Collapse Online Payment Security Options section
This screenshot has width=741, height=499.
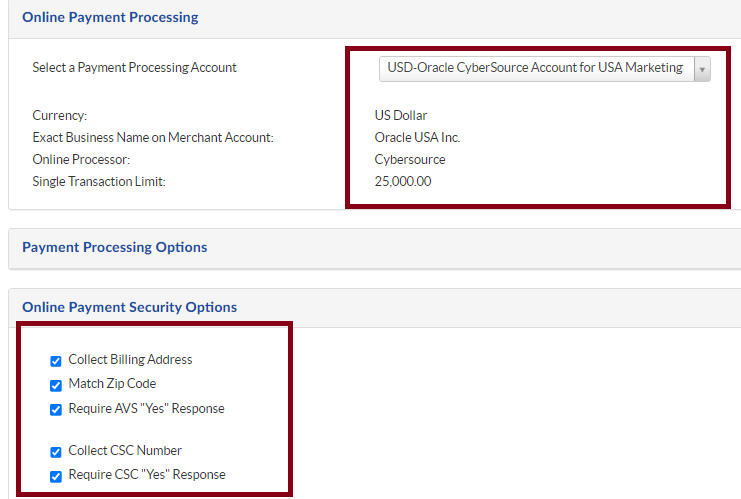pos(129,307)
